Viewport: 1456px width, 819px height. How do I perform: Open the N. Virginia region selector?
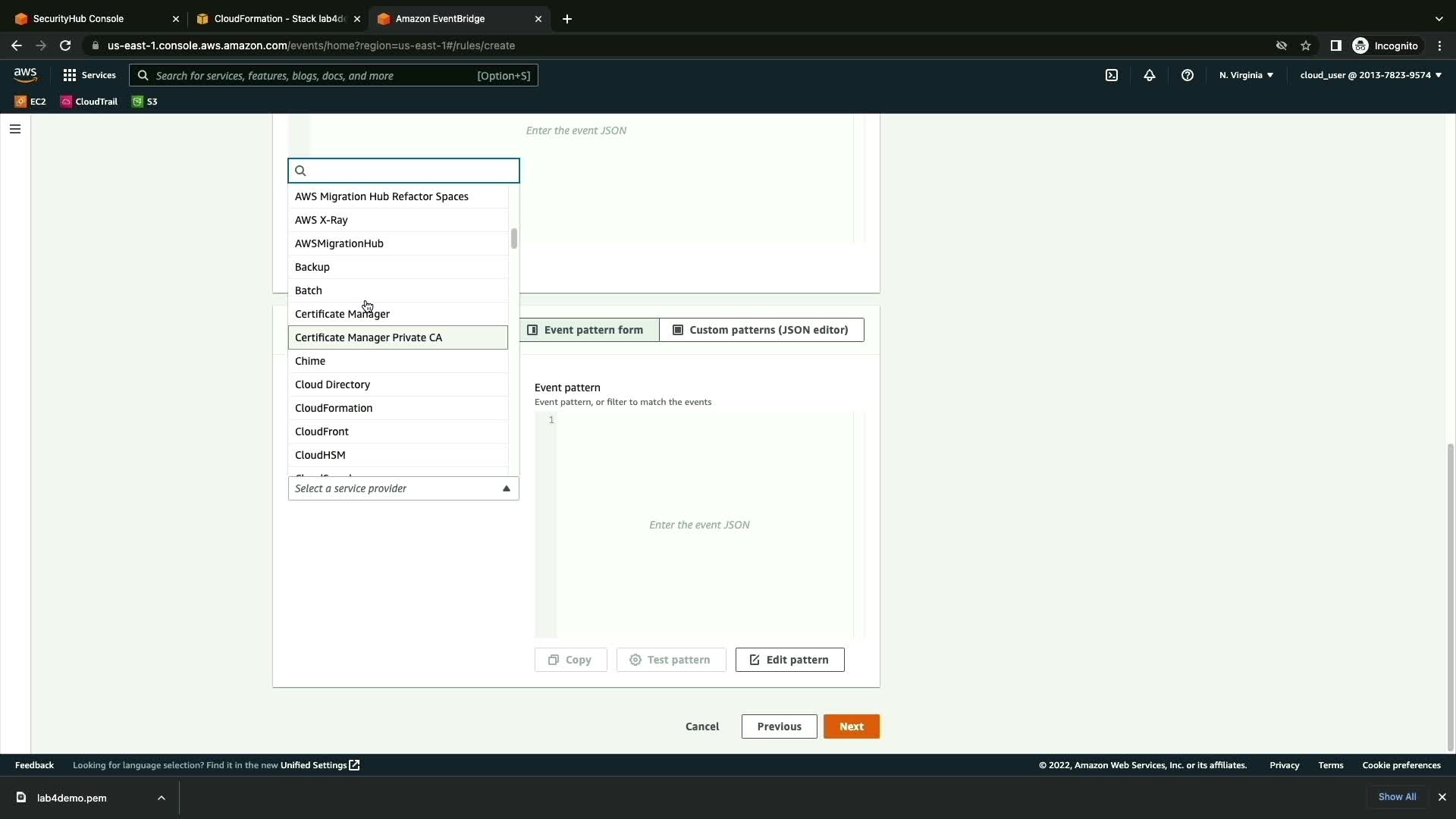click(1246, 75)
